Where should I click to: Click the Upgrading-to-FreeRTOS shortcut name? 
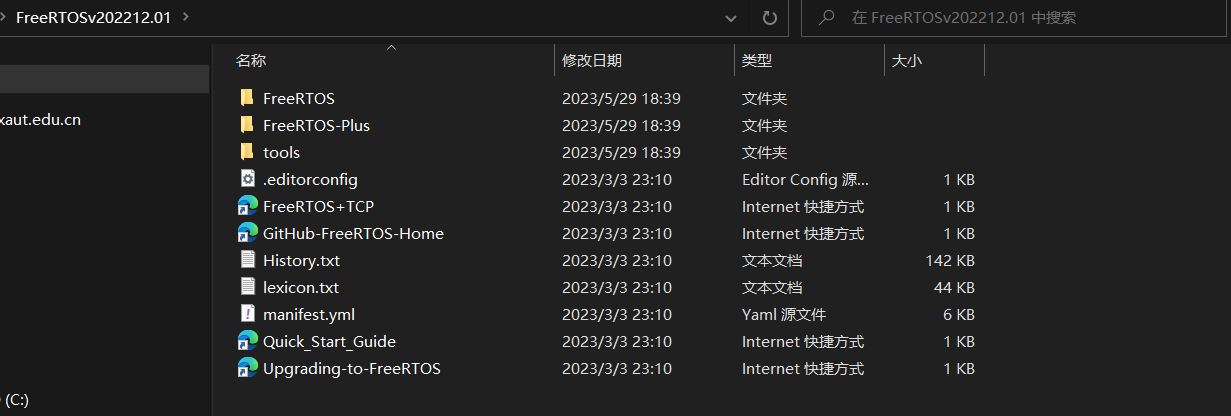tap(351, 368)
